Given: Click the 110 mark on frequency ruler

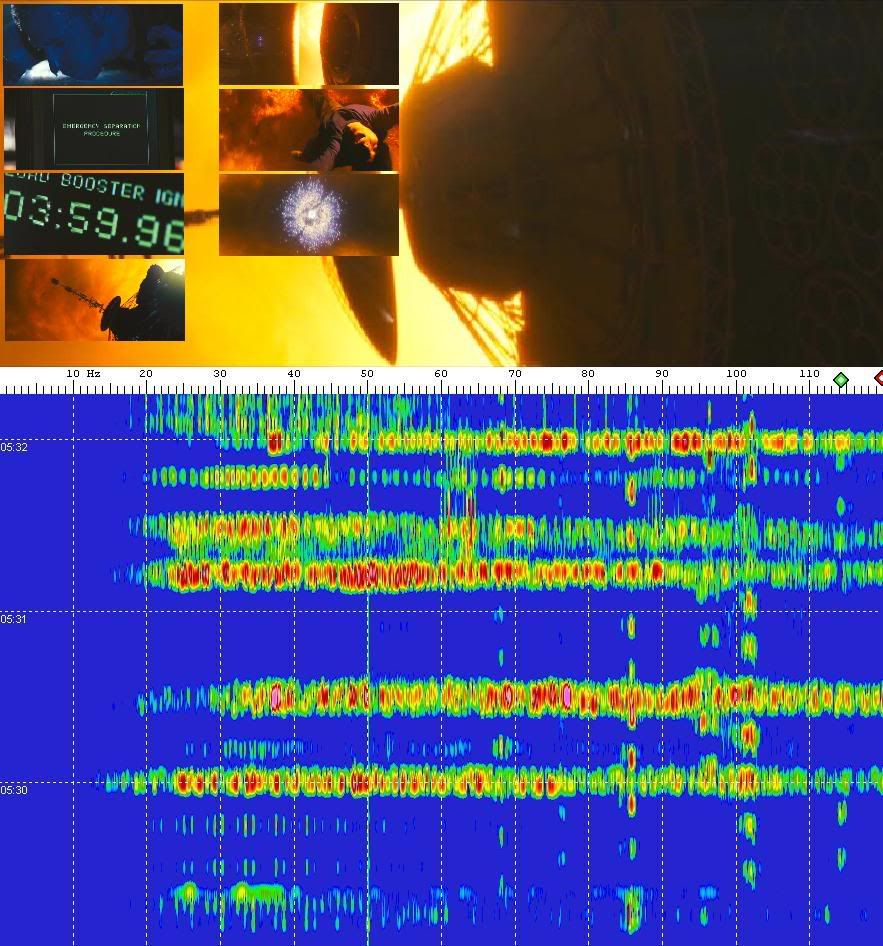Looking at the screenshot, I should coord(809,374).
